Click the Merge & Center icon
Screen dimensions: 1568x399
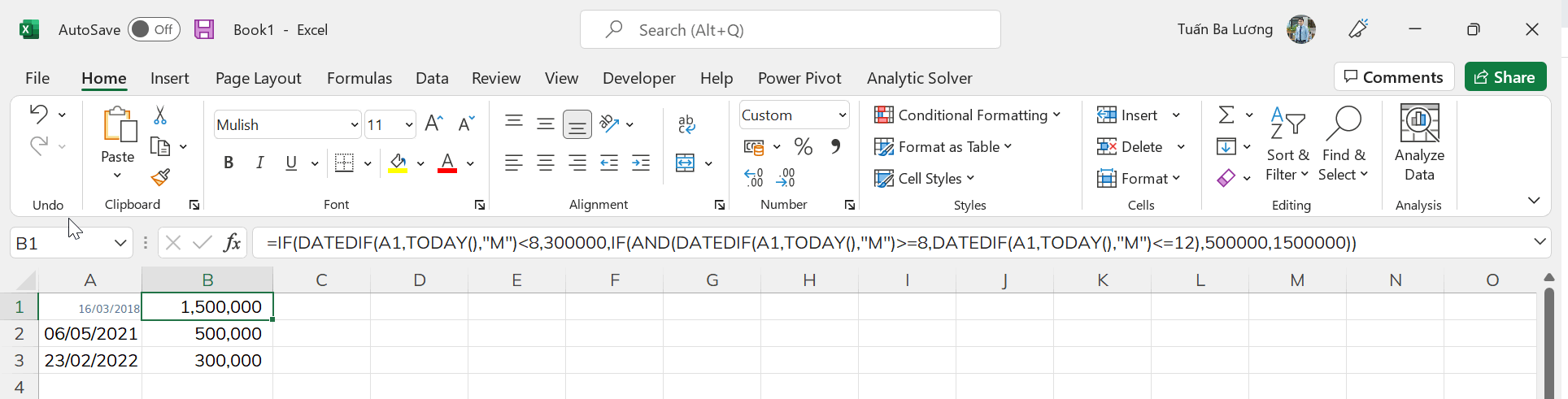(x=686, y=163)
